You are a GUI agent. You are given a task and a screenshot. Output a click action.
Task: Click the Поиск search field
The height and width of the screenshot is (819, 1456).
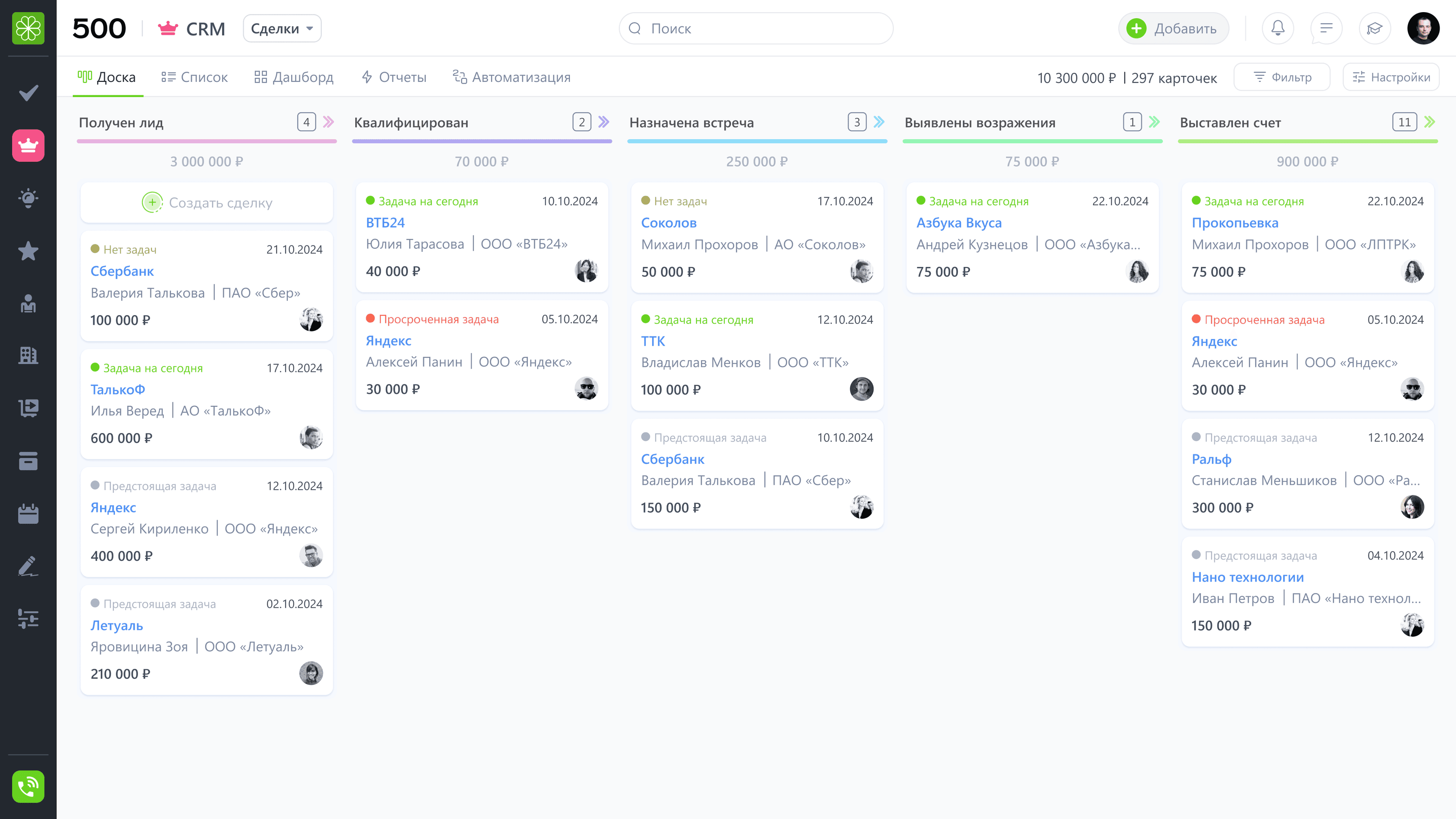756,28
